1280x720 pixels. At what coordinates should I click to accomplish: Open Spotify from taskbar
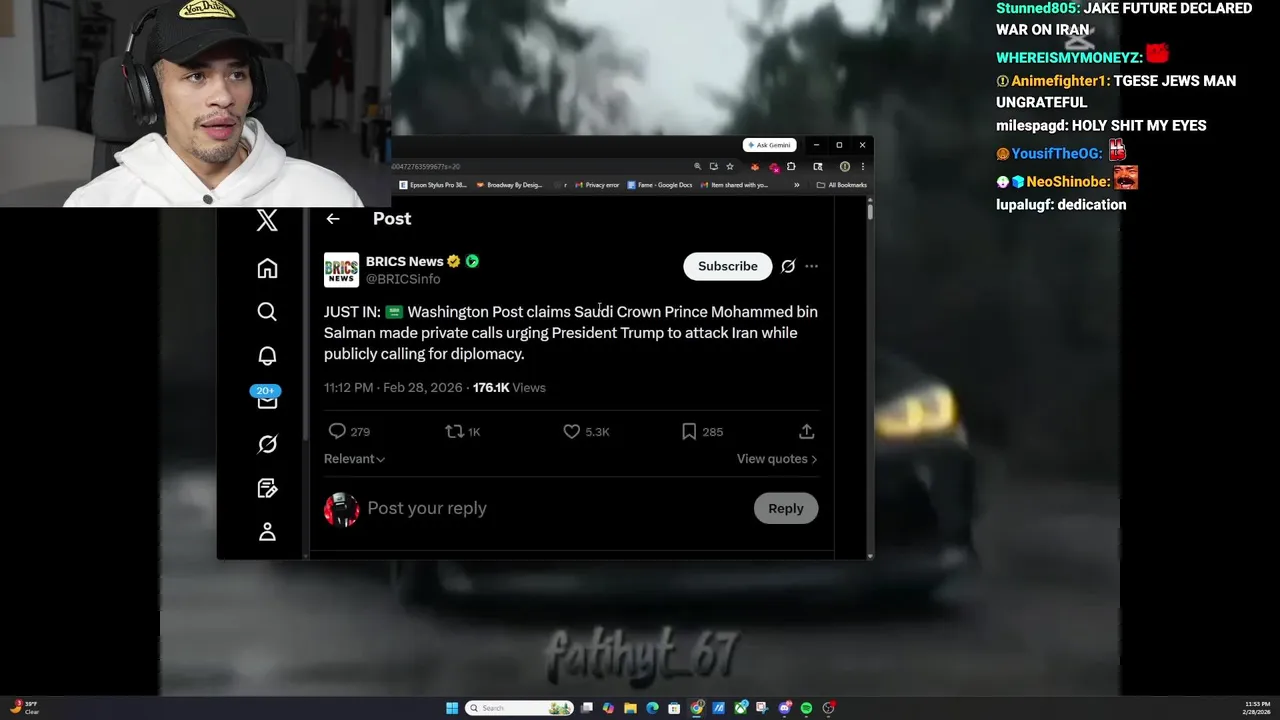(x=806, y=708)
